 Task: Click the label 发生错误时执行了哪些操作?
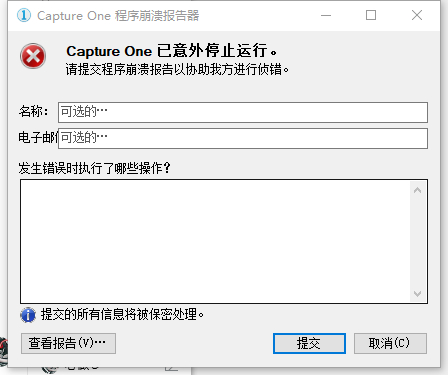[x=94, y=168]
